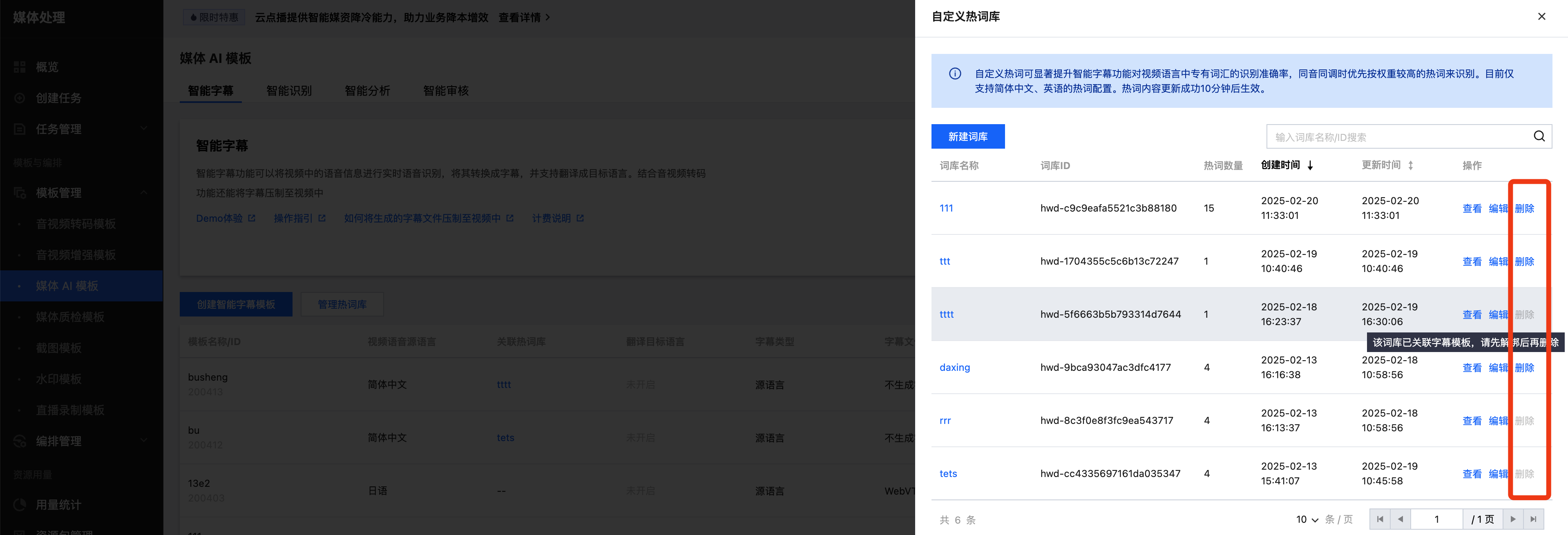
Task: Go to next page arrow
Action: coord(1512,519)
